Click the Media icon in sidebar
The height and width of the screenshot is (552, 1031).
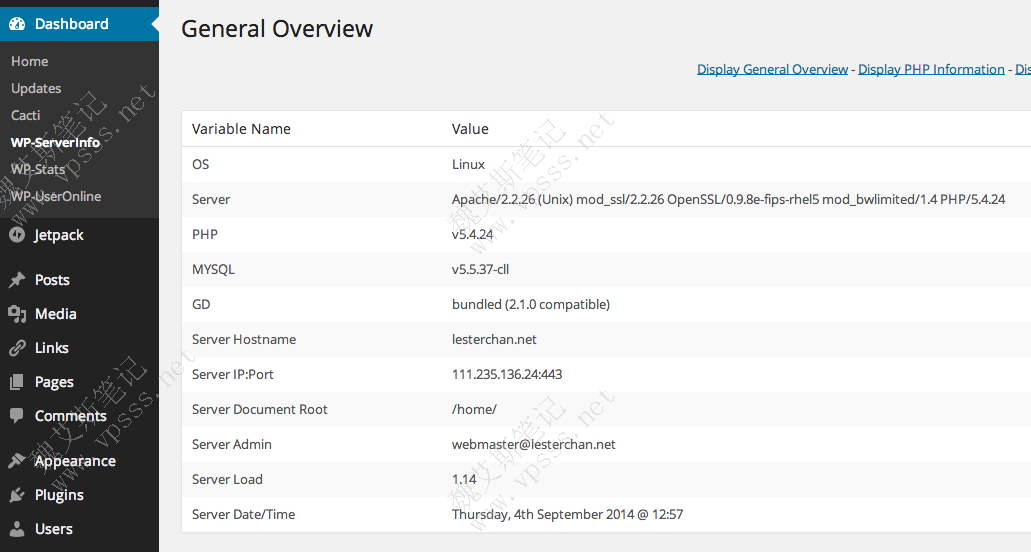(17, 314)
